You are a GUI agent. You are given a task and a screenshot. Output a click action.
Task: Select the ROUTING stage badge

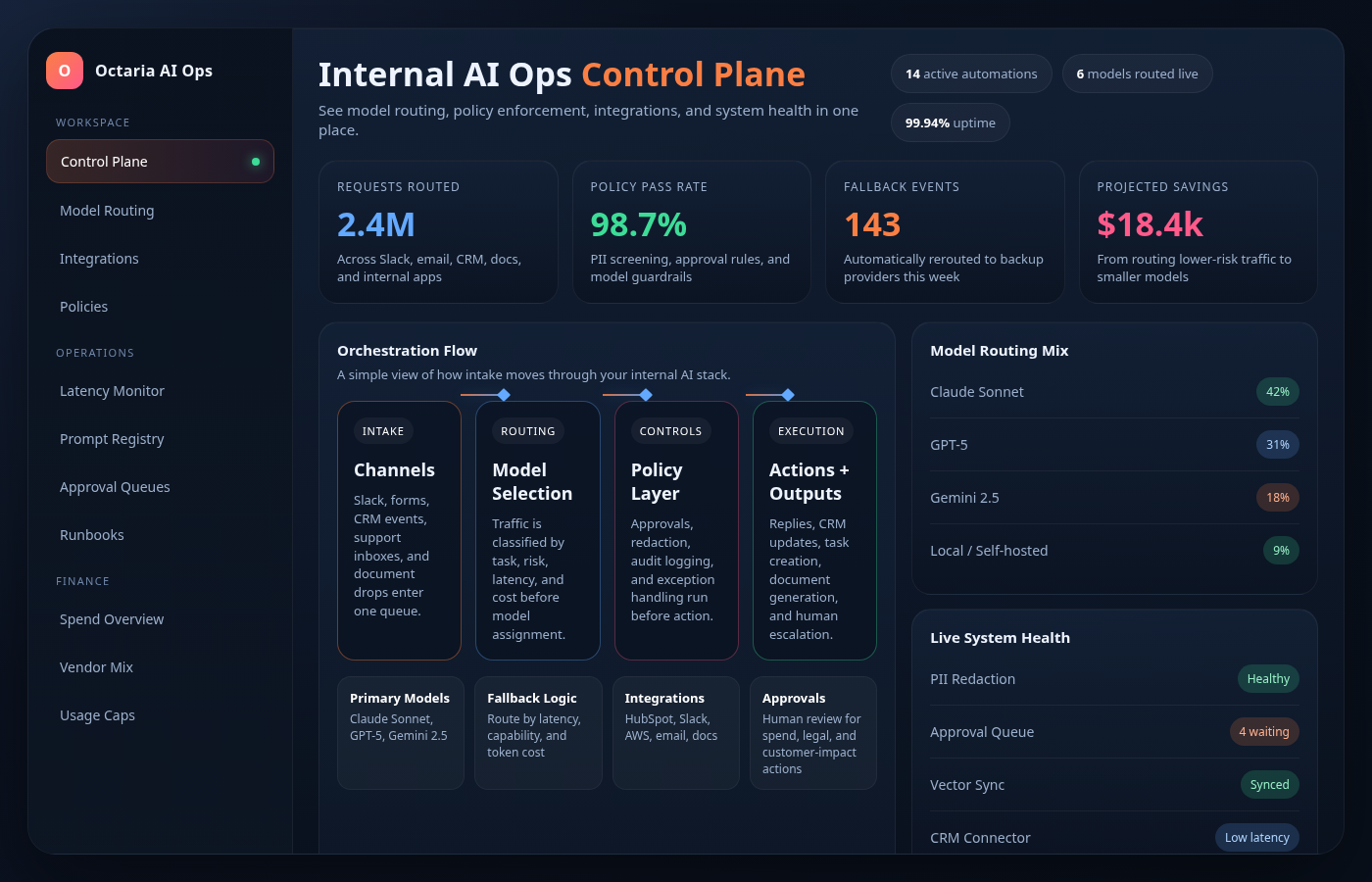(x=527, y=431)
